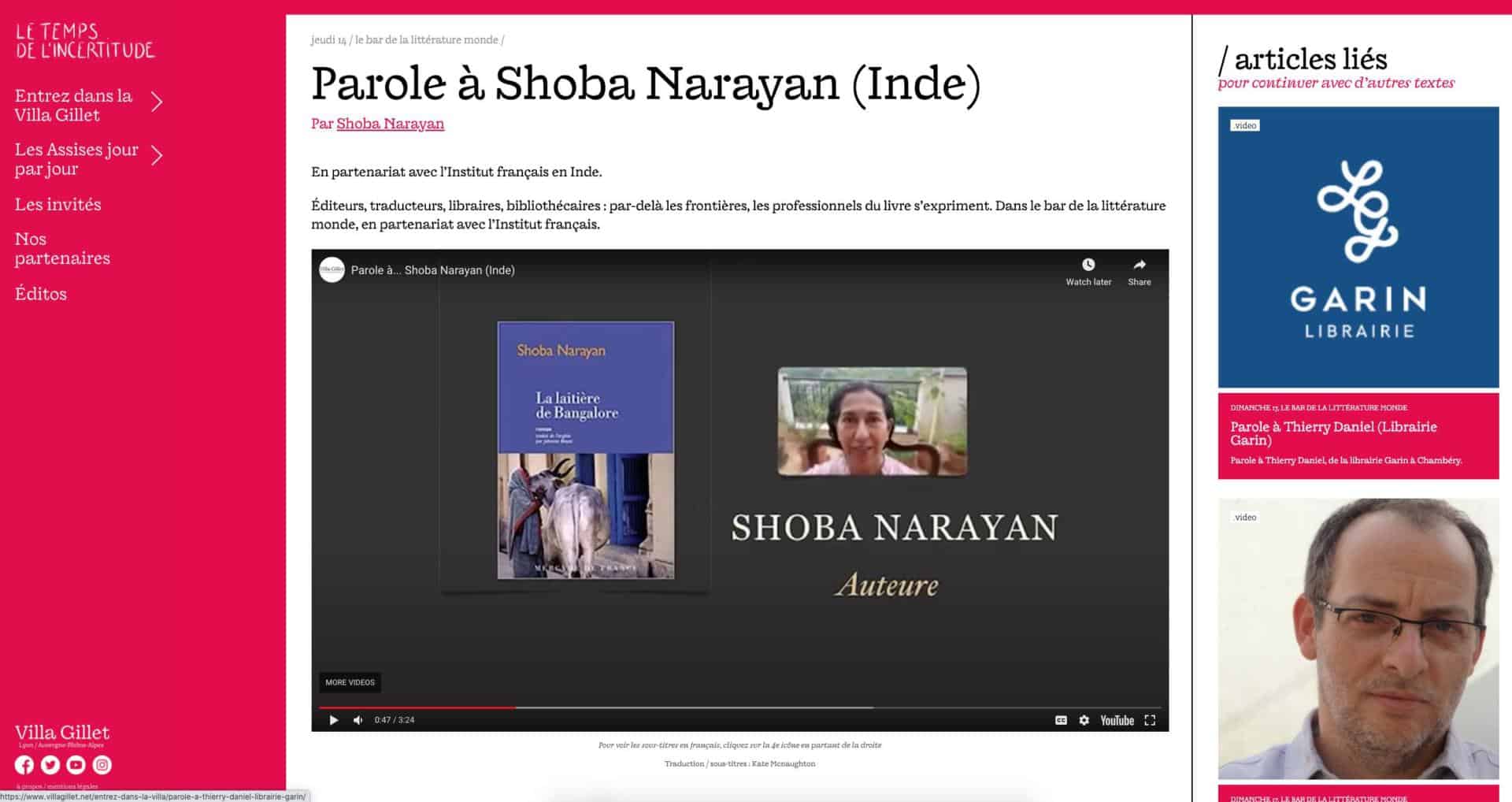Open Villa Gillet Instagram profile
The width and height of the screenshot is (1512, 802).
(x=102, y=765)
